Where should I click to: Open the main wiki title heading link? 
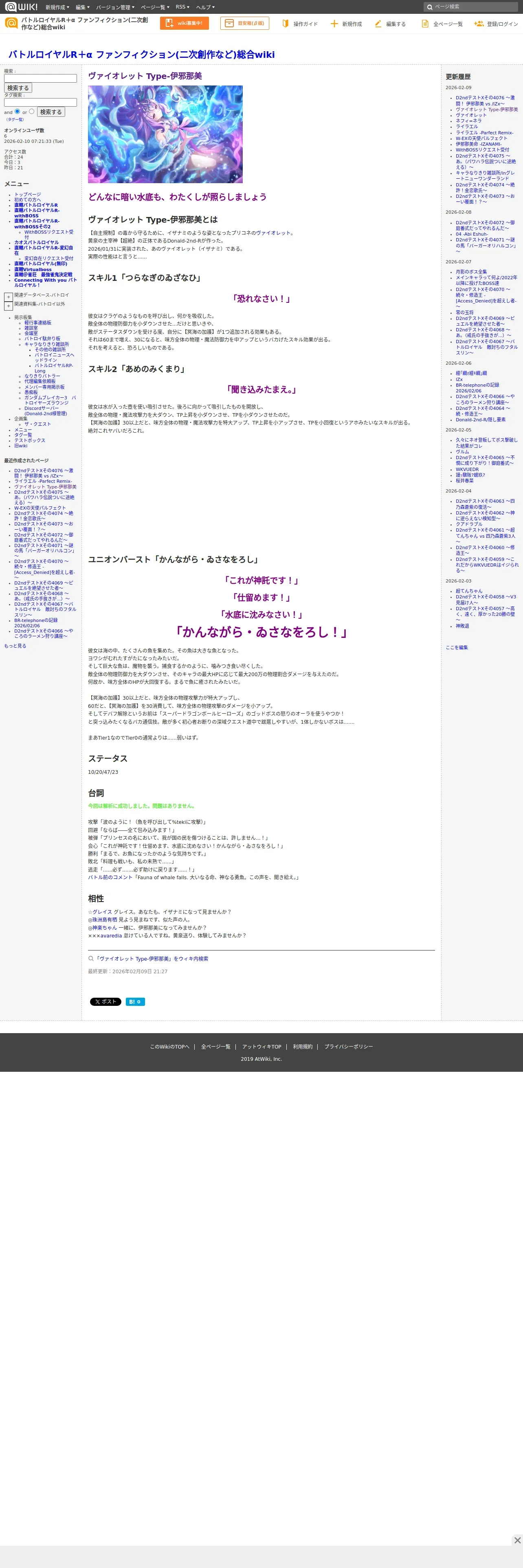(141, 55)
